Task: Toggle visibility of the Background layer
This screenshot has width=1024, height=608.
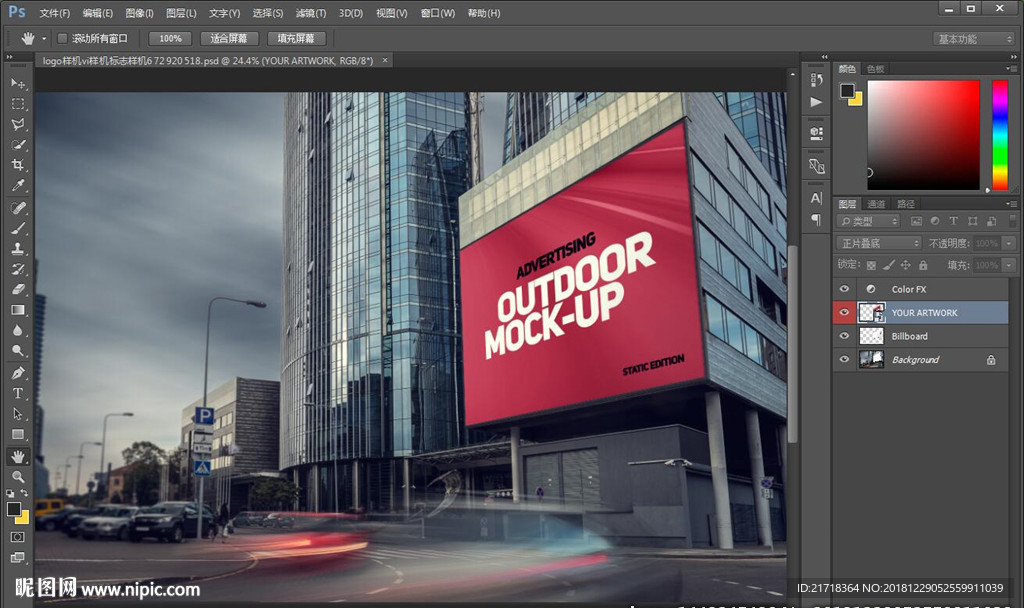Action: click(x=844, y=360)
